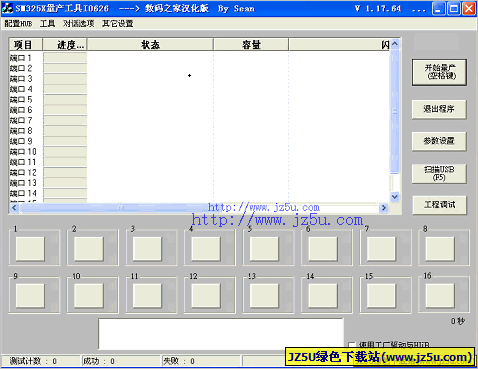Click port slot box number 9
The height and width of the screenshot is (369, 478).
pyautogui.click(x=30, y=296)
